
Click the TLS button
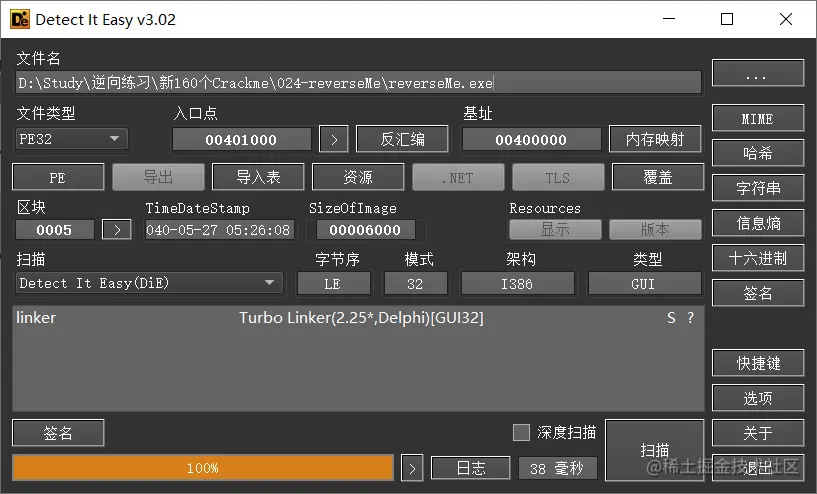coord(558,177)
